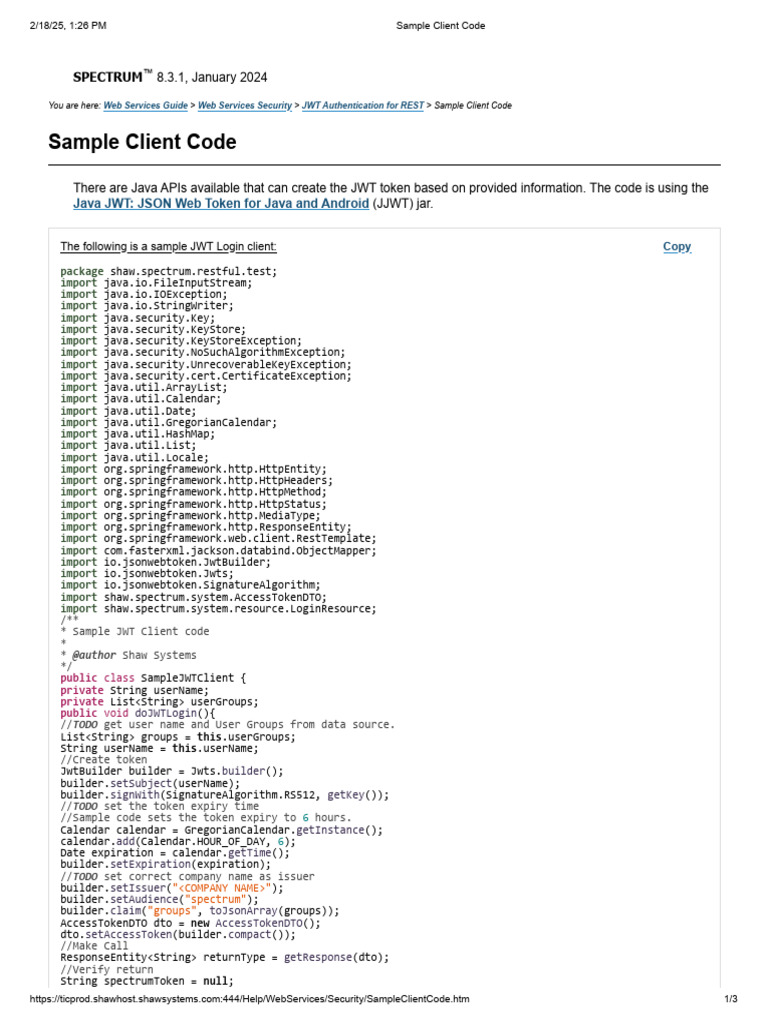This screenshot has width=768, height=1024.
Task: Click the Copy link above the code
Action: pos(677,246)
